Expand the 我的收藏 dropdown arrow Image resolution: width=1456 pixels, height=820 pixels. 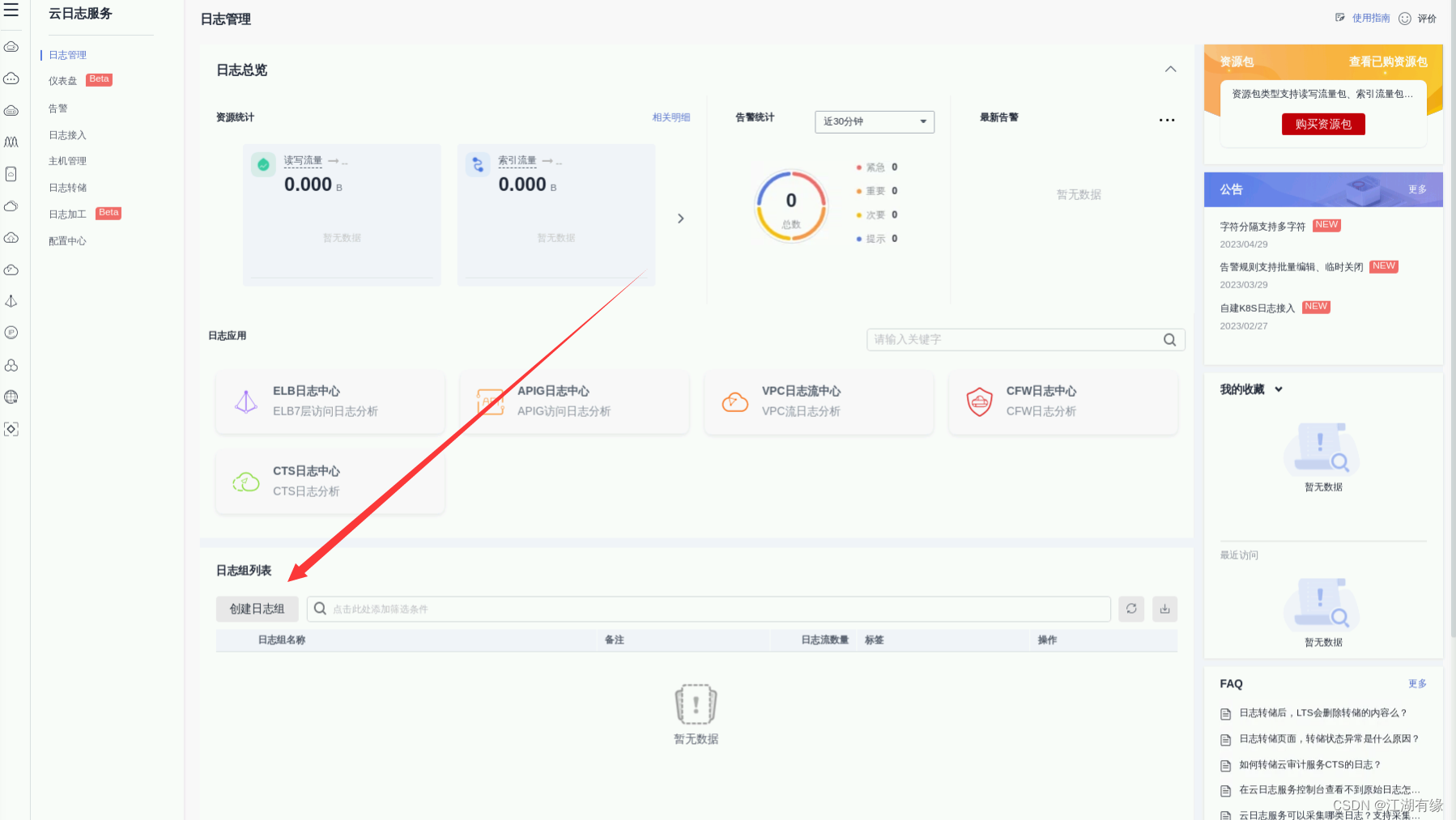click(1279, 389)
